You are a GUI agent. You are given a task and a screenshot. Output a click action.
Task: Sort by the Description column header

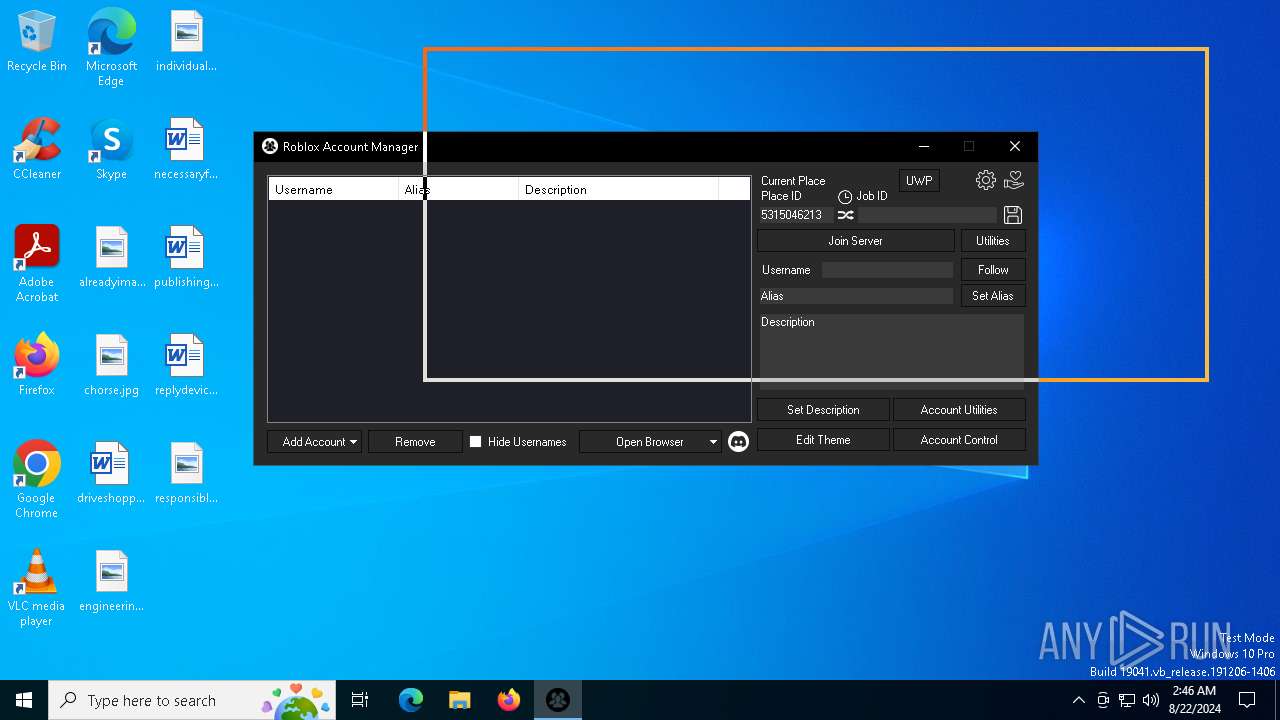[x=618, y=189]
